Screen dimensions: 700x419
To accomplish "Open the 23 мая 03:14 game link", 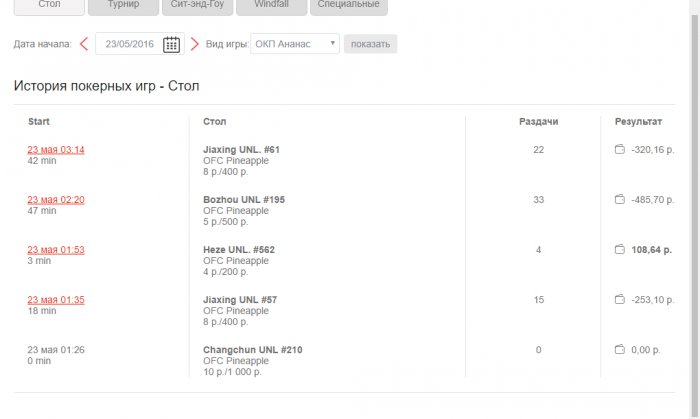I will 56,150.
